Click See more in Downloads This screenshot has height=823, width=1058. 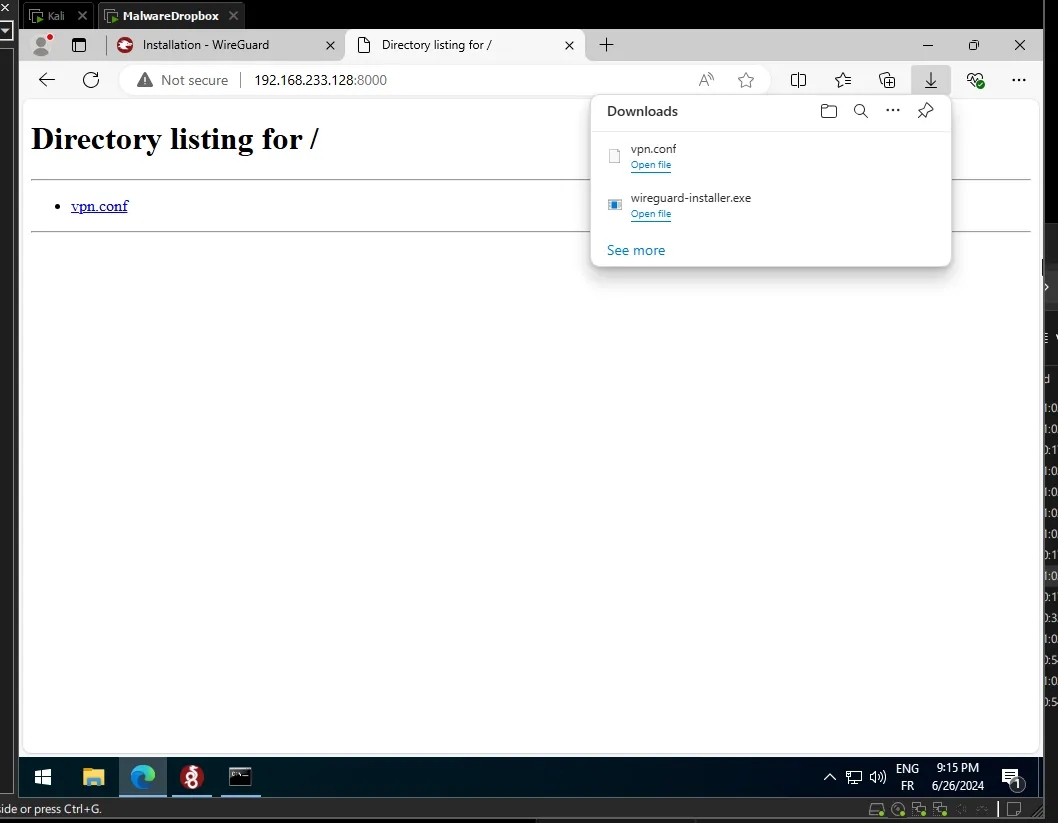(635, 250)
